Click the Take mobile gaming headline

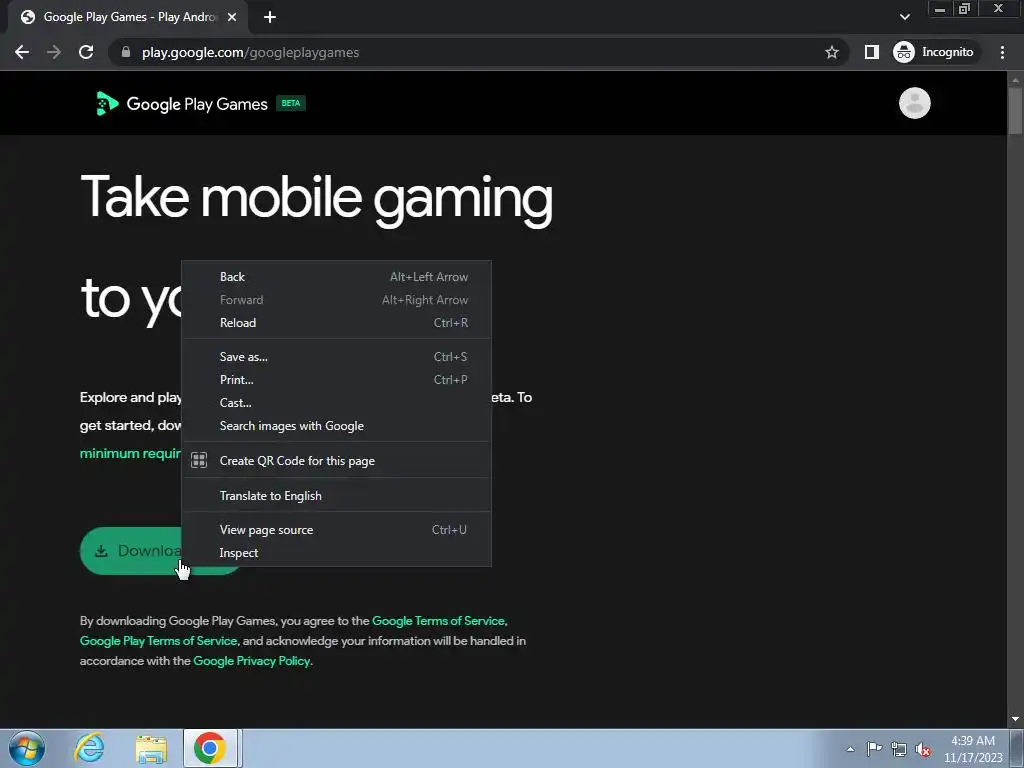pyautogui.click(x=317, y=198)
